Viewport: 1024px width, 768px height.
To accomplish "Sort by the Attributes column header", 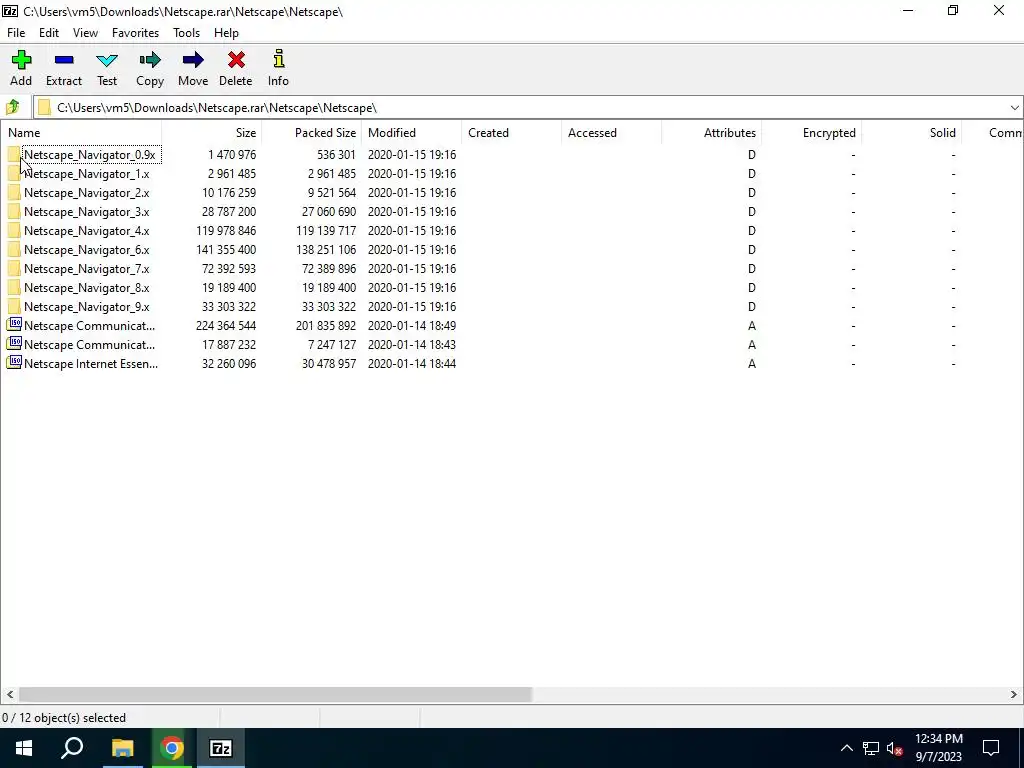I will (x=711, y=133).
